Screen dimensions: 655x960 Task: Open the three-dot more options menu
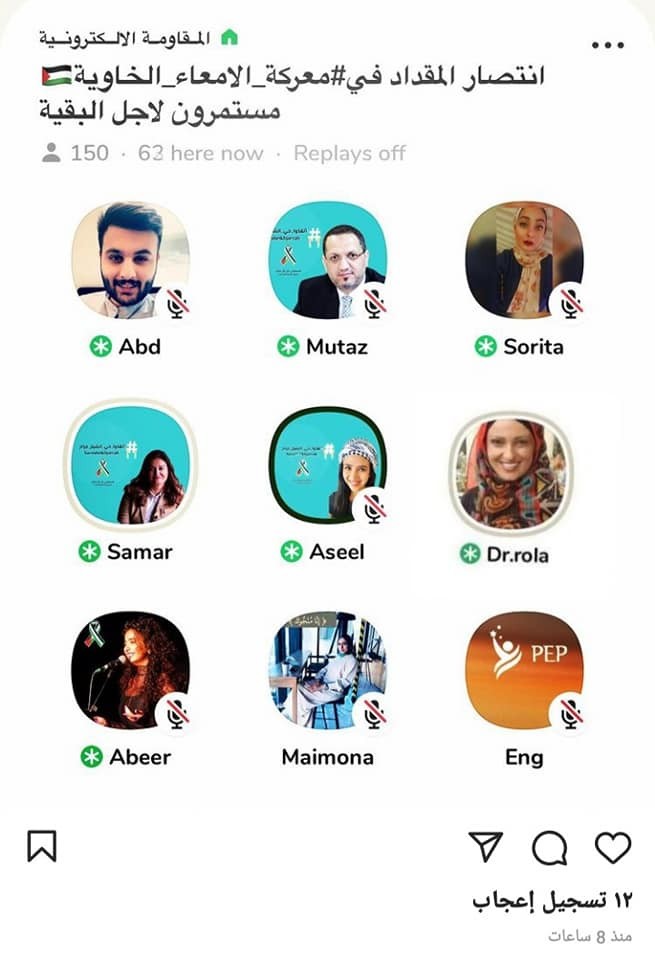608,45
